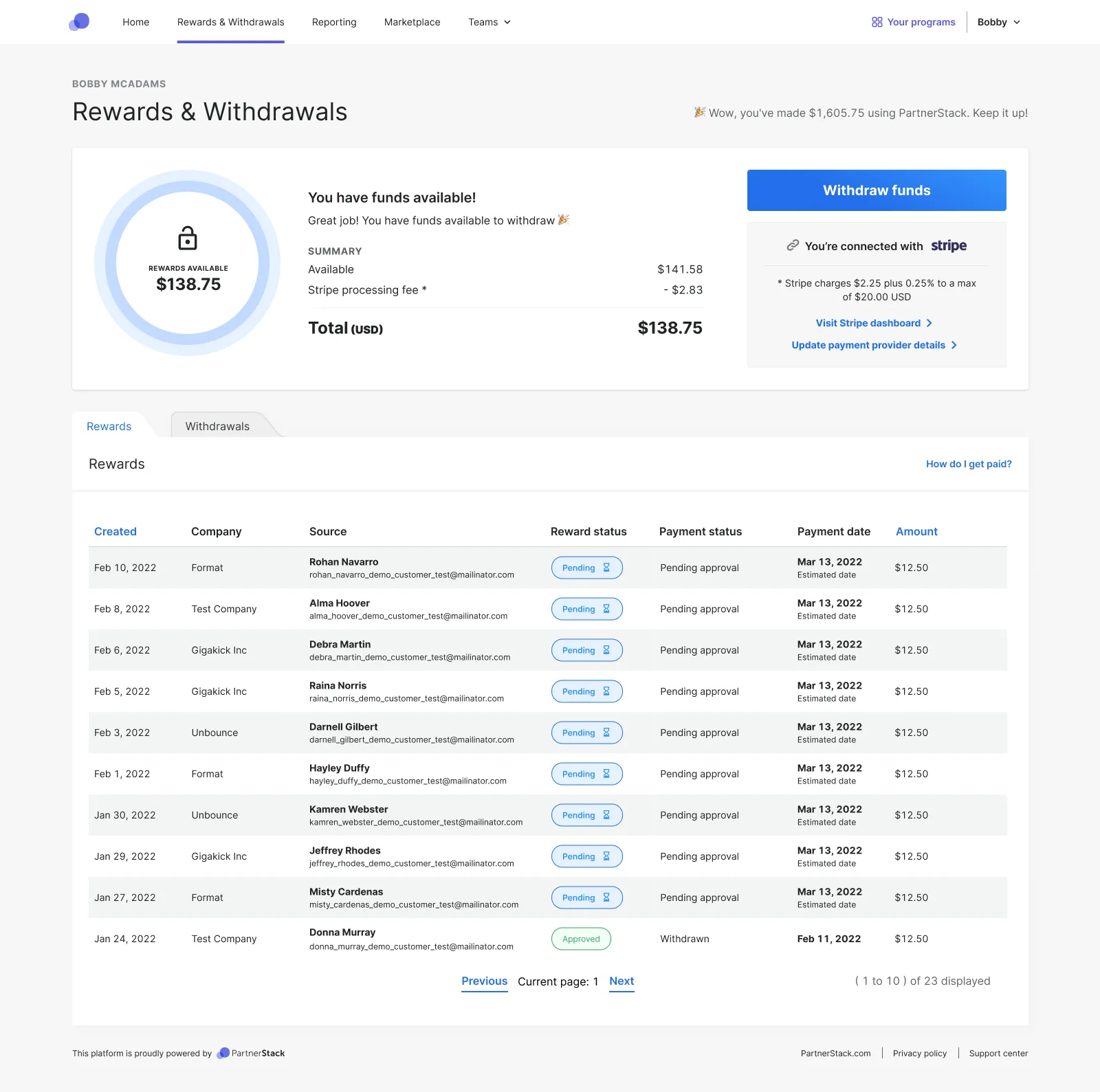Open PartnerStack.com footer link

coord(835,1053)
